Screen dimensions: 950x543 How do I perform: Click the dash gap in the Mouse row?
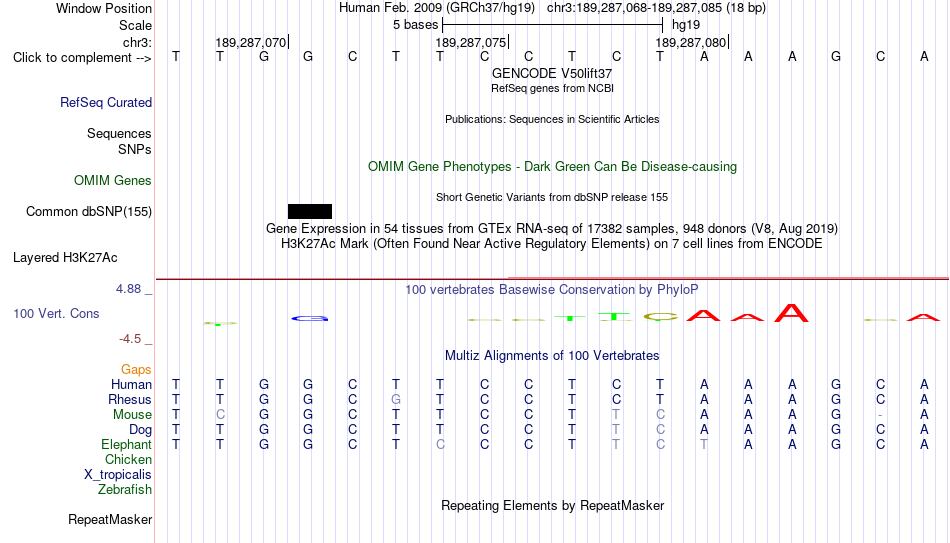880,415
